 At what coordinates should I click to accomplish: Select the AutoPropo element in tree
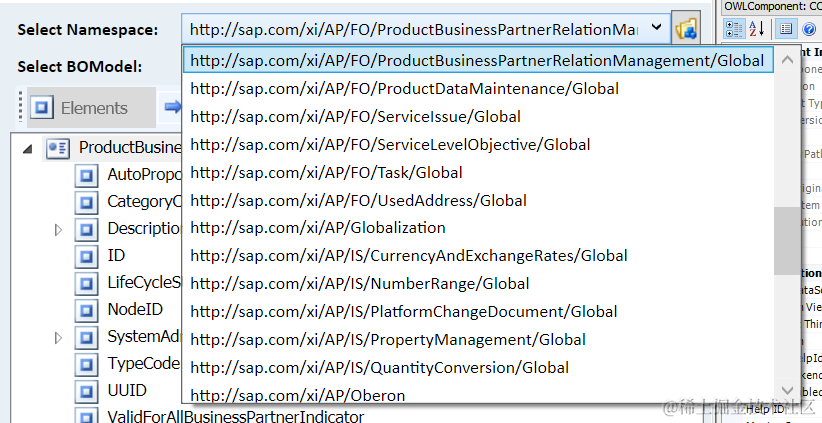(x=144, y=175)
